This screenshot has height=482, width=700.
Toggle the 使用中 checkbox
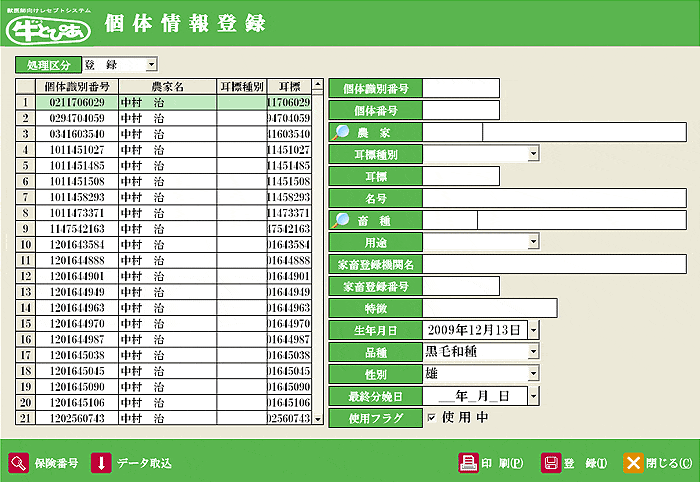431,417
